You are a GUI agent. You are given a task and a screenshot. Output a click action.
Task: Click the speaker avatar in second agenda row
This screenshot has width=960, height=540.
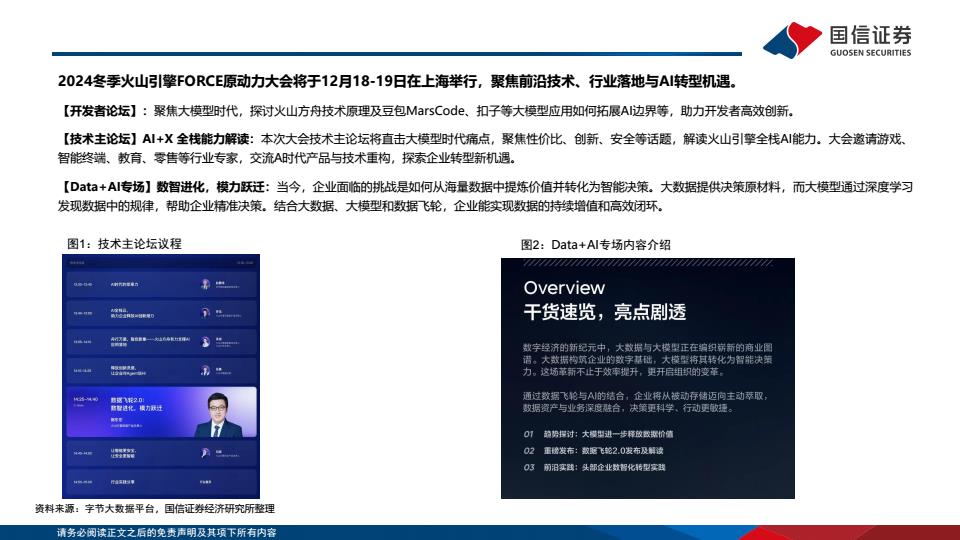coord(206,313)
